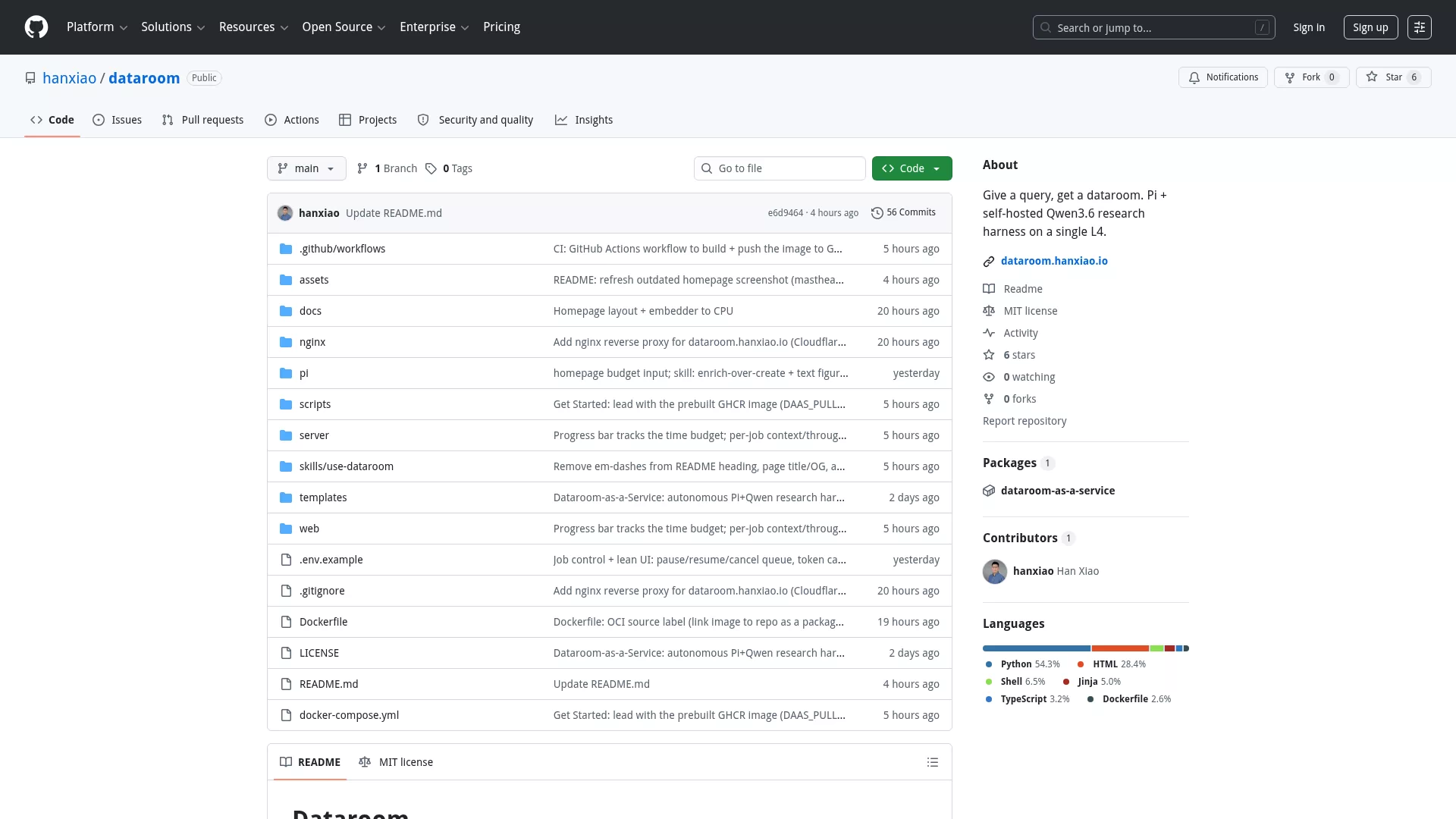Screen dimensions: 1456x819
Task: Click the Sign up button
Action: pyautogui.click(x=1370, y=27)
